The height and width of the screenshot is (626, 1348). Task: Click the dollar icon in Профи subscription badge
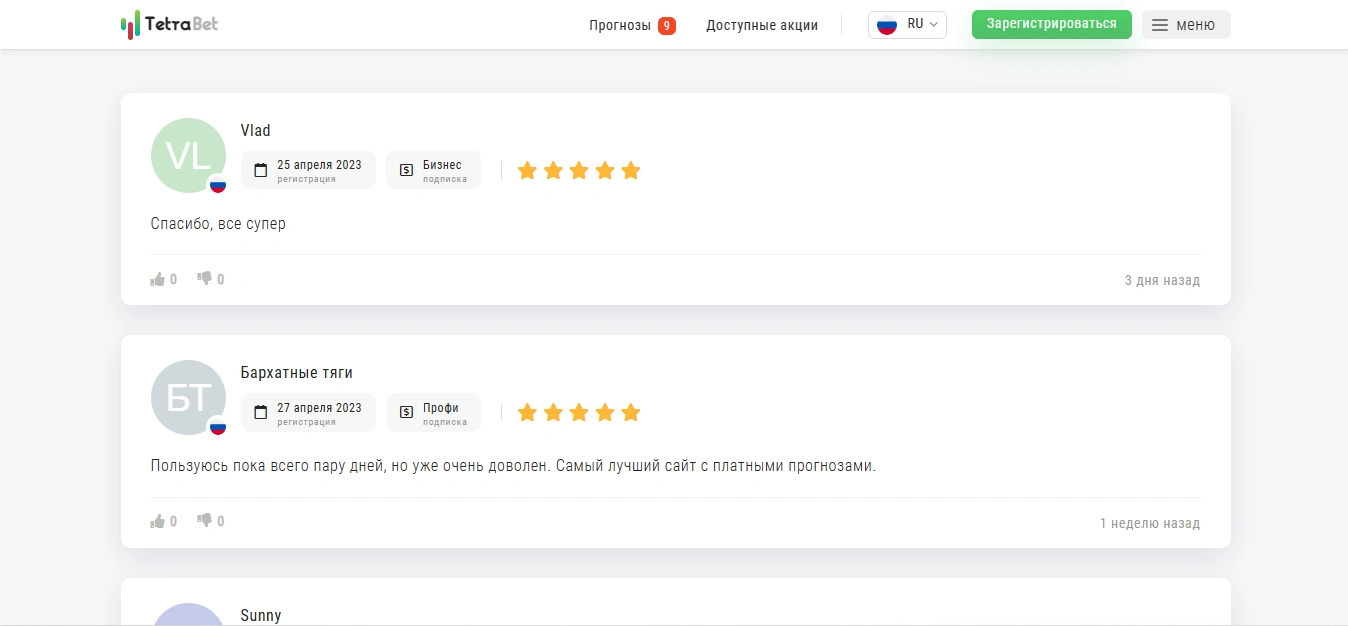click(406, 412)
